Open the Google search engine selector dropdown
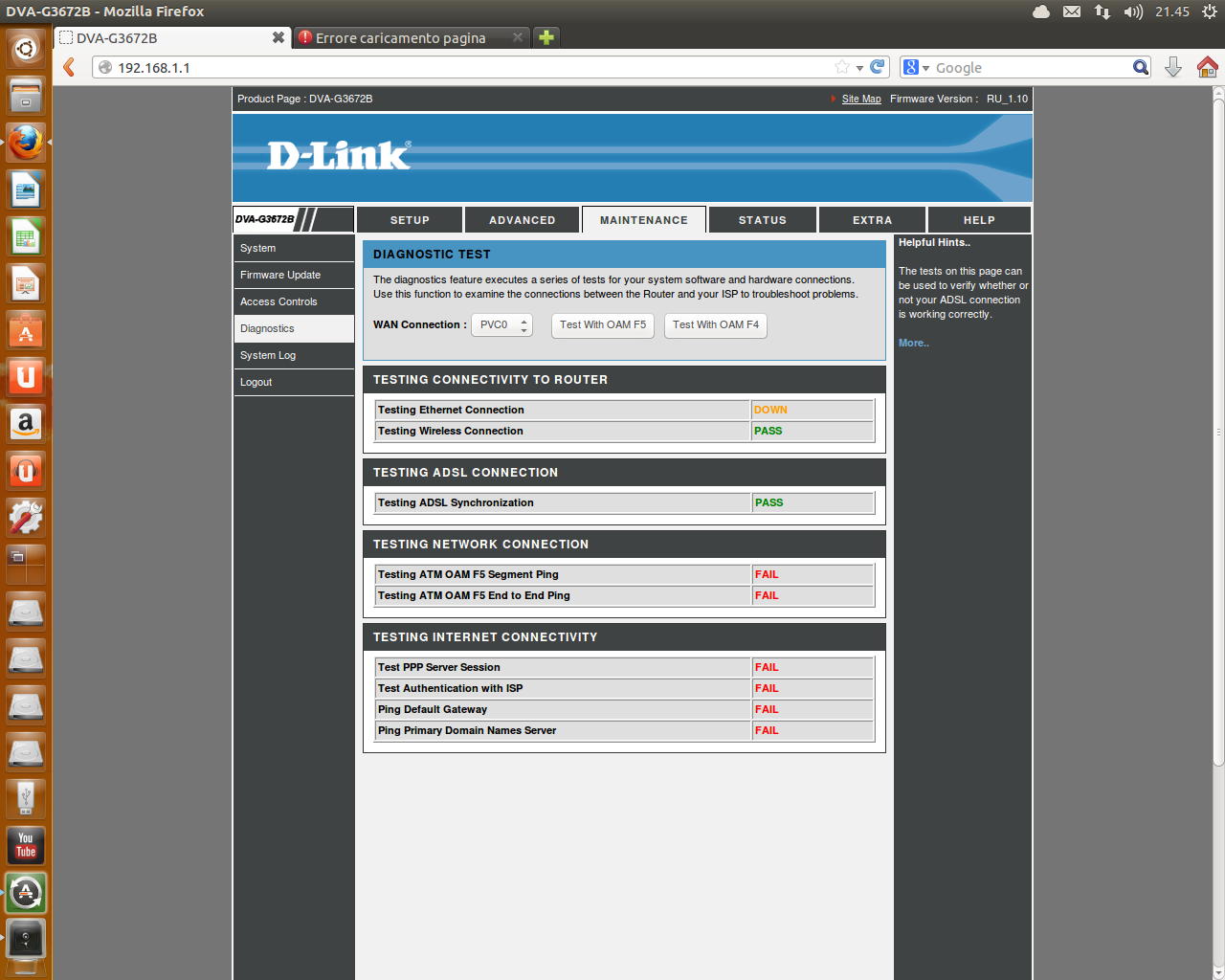 (x=916, y=67)
